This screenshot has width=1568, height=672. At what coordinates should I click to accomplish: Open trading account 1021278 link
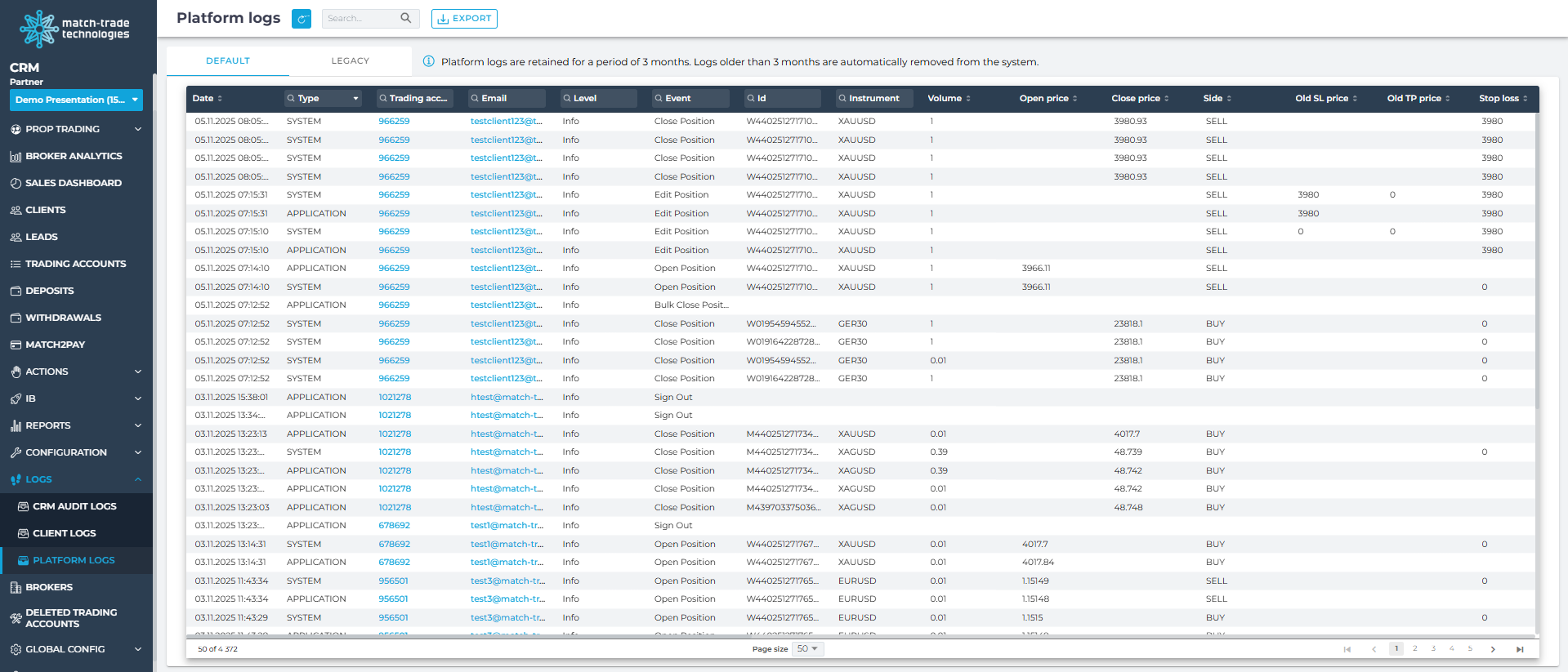pos(395,397)
